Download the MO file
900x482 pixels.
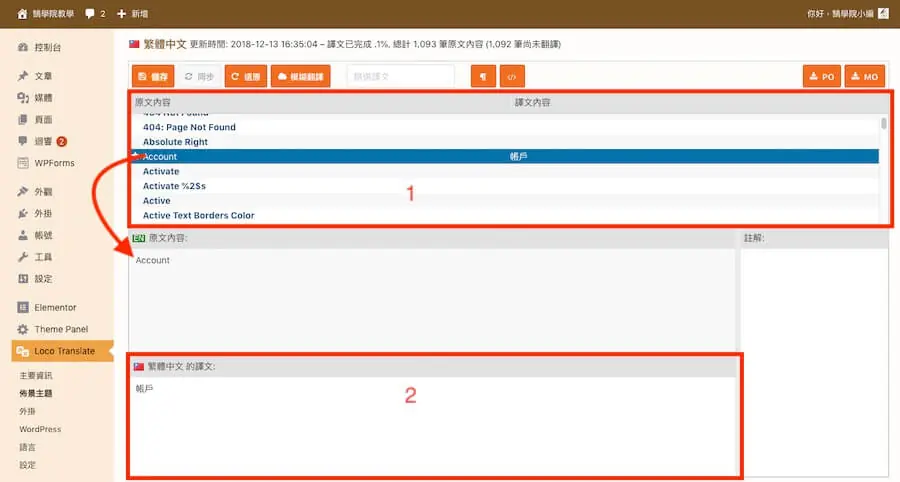pos(864,76)
